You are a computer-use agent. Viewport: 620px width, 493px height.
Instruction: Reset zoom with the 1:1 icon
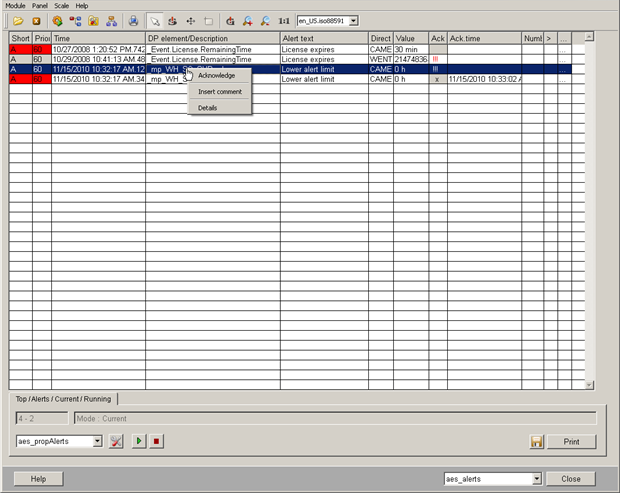tap(284, 20)
